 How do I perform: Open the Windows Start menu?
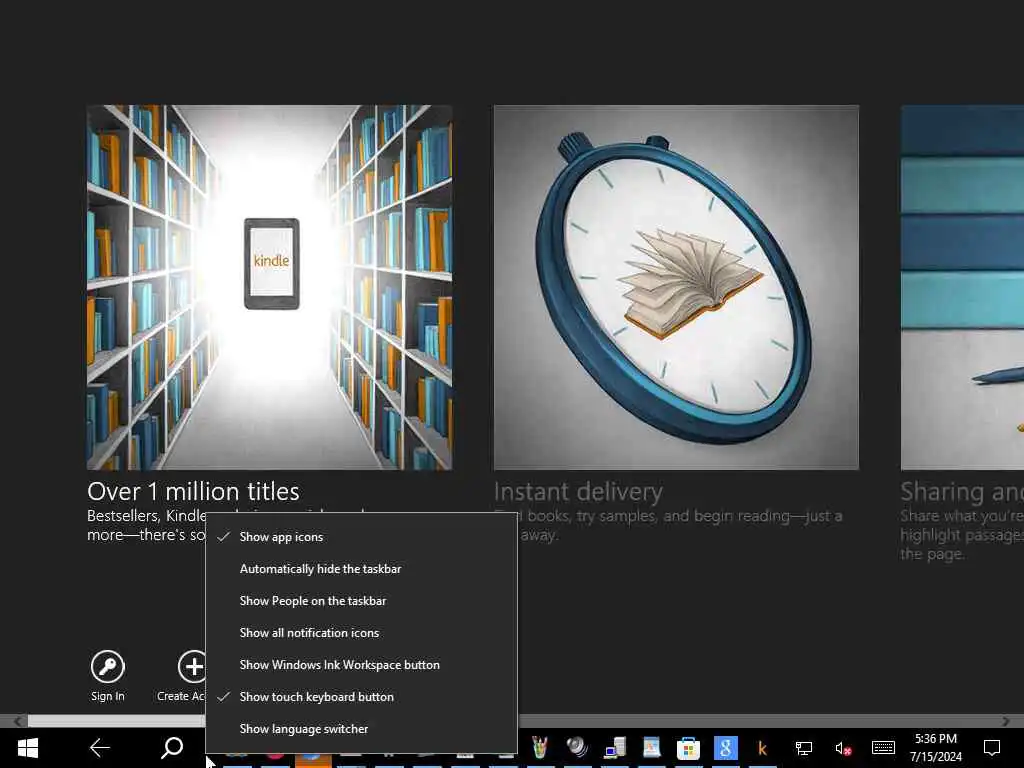[27, 748]
